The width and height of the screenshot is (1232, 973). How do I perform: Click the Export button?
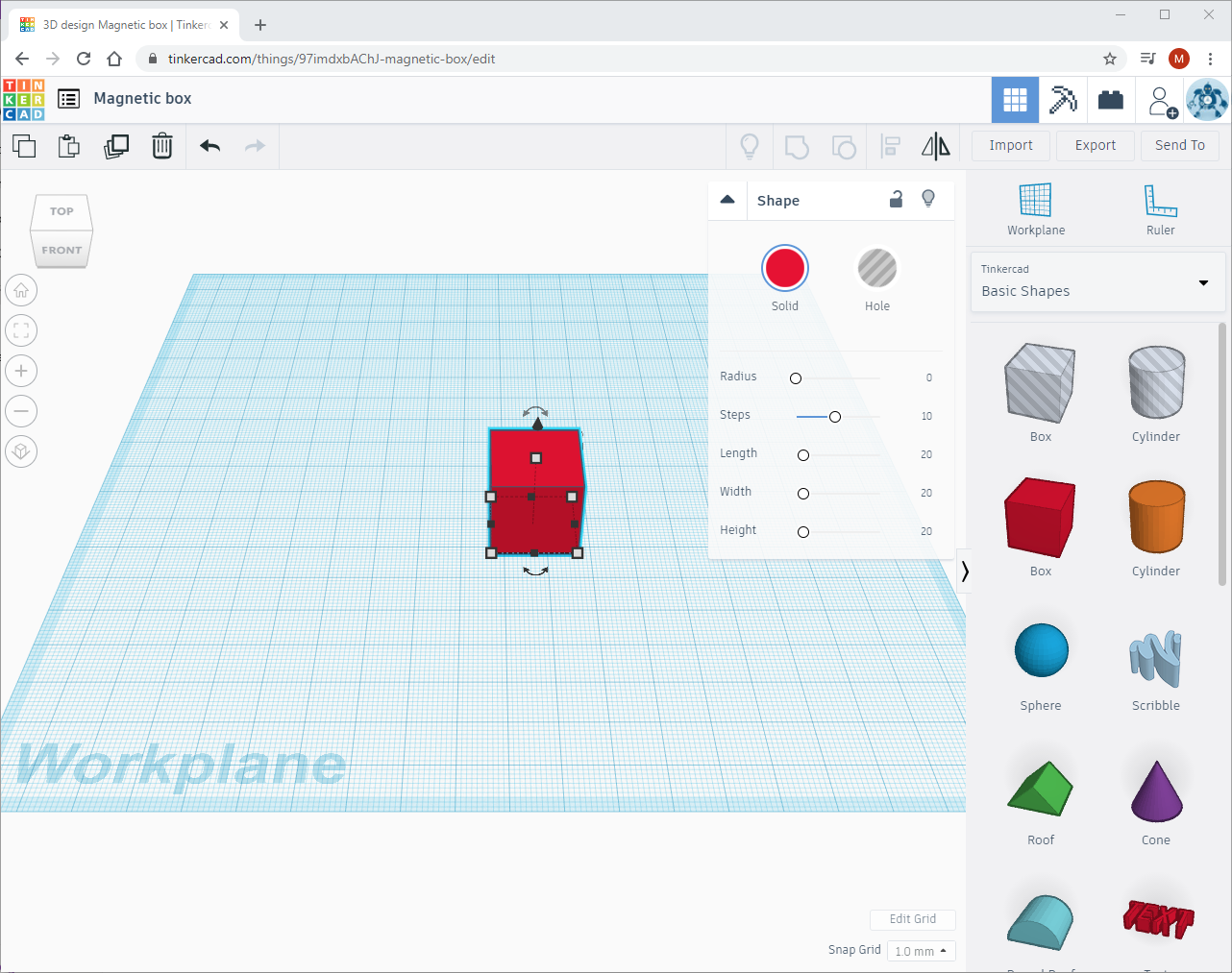(1096, 145)
